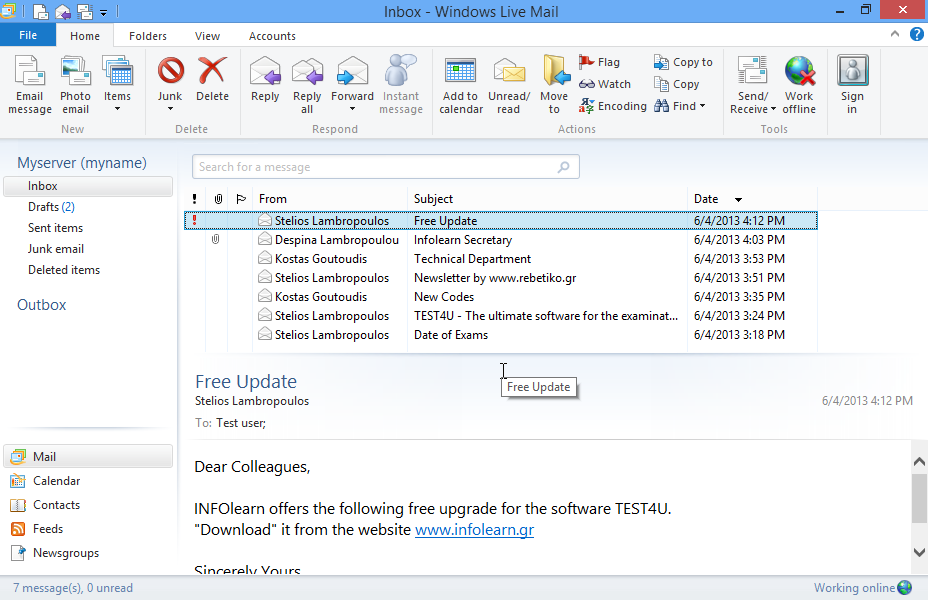
Task: Open Help with the question mark icon
Action: [x=916, y=34]
